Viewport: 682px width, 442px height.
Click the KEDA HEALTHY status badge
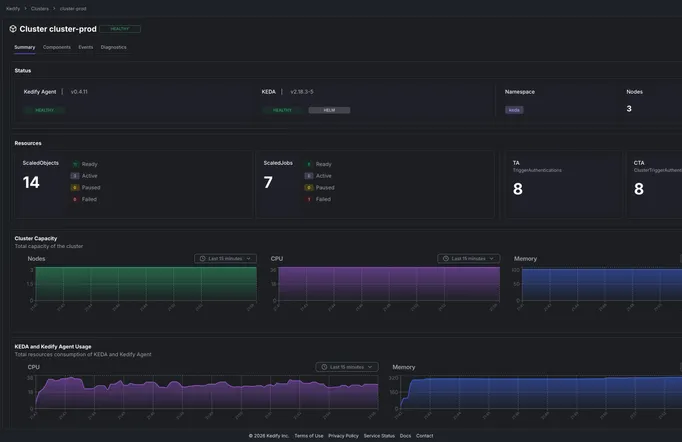282,110
